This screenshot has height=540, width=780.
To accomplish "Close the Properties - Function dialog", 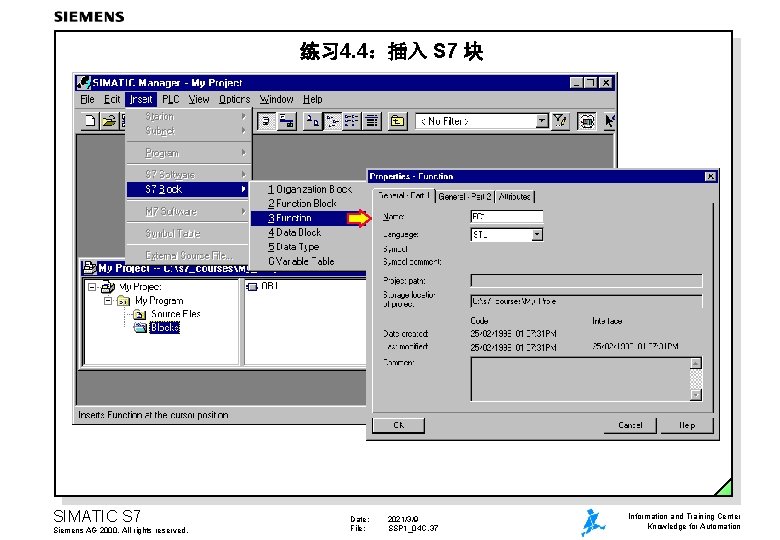I will (710, 177).
